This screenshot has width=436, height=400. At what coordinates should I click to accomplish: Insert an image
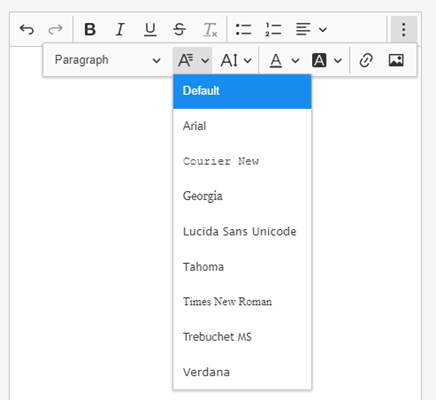[x=396, y=60]
